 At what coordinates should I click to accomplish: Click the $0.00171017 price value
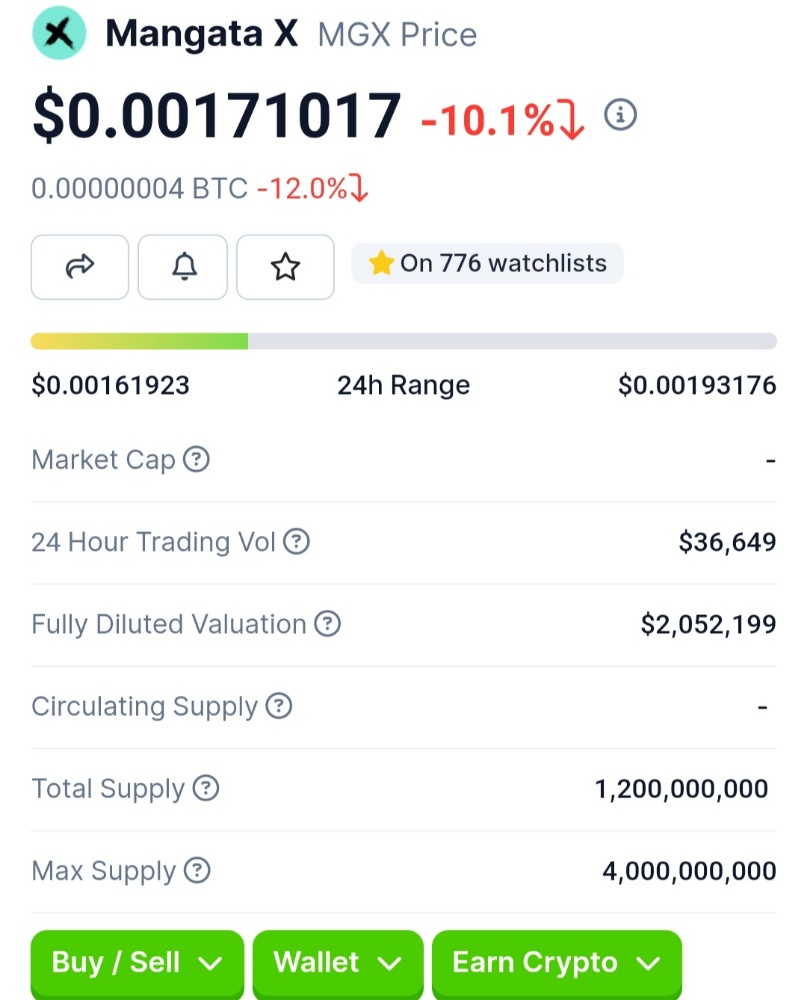pos(217,116)
